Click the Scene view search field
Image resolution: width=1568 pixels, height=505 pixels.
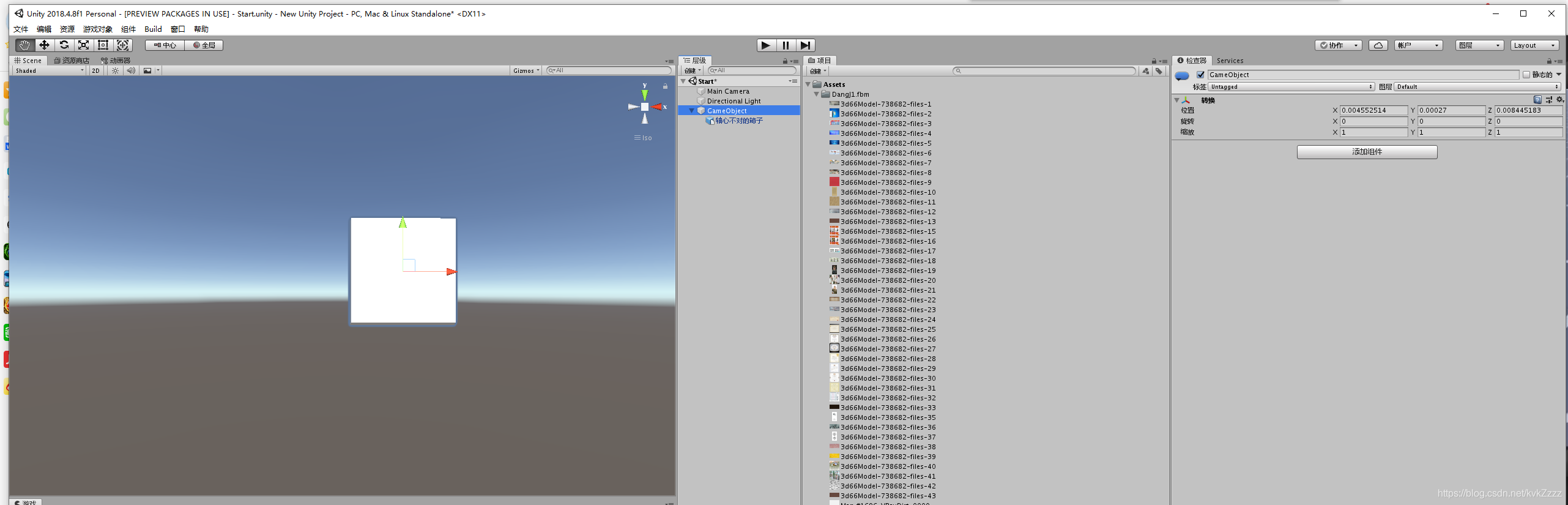[x=609, y=70]
